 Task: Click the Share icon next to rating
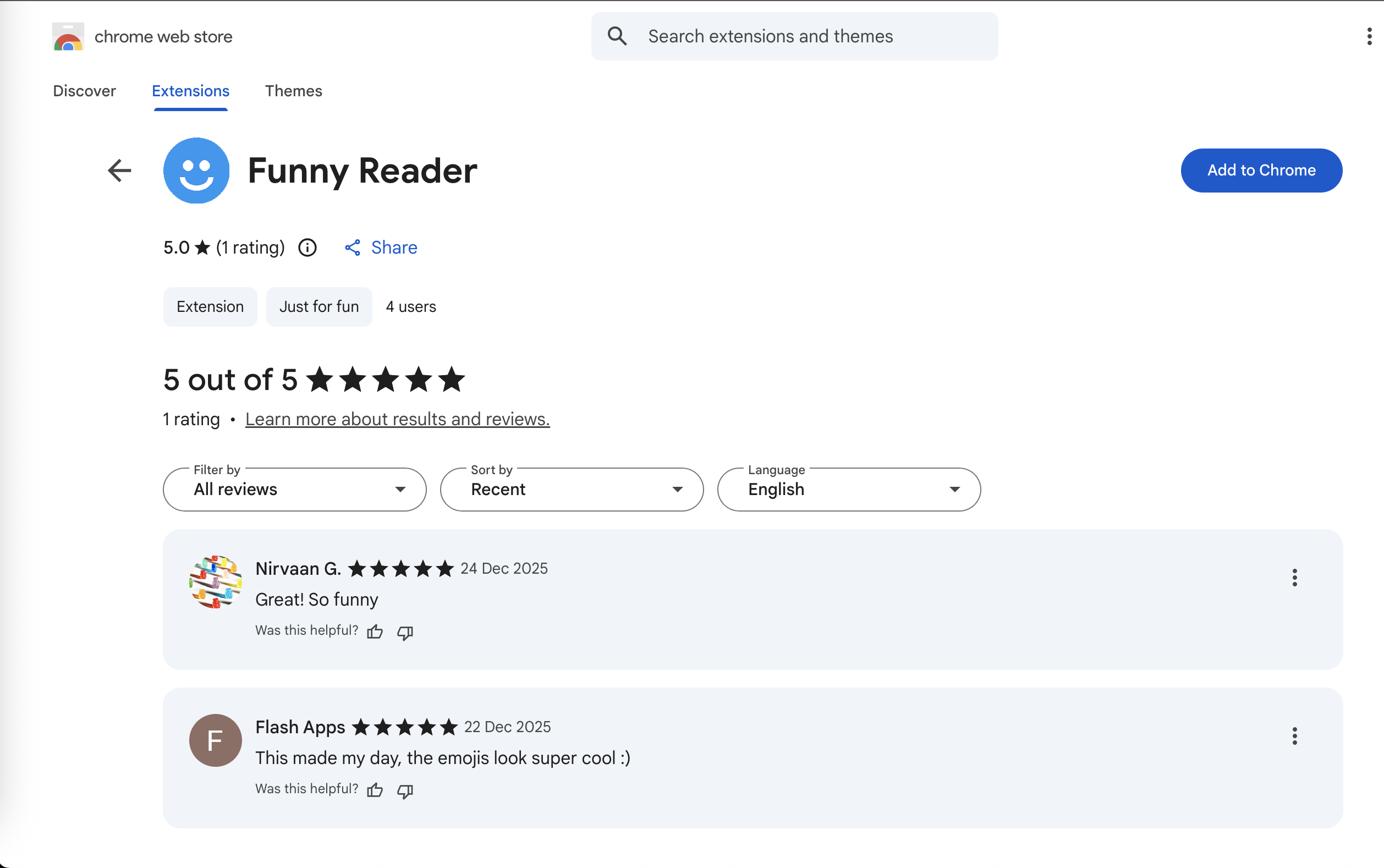tap(353, 248)
